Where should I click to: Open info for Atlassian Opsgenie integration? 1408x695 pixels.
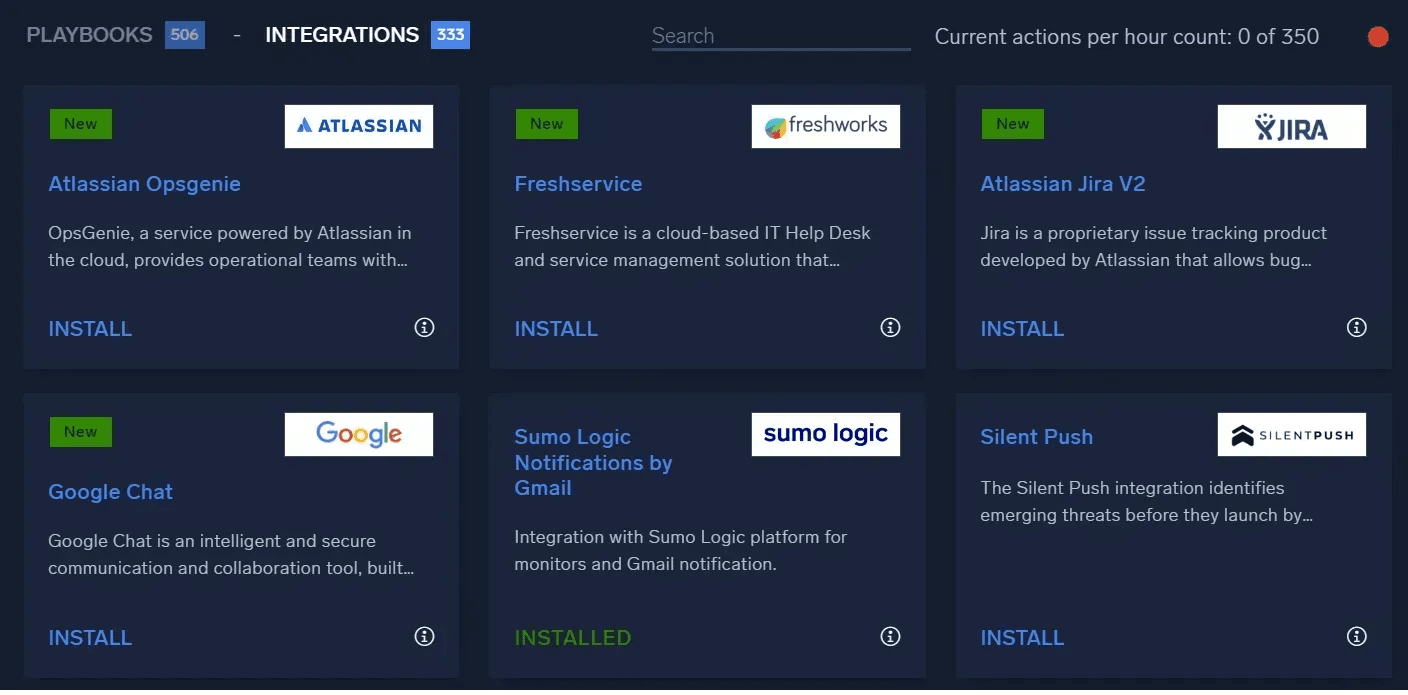(424, 327)
